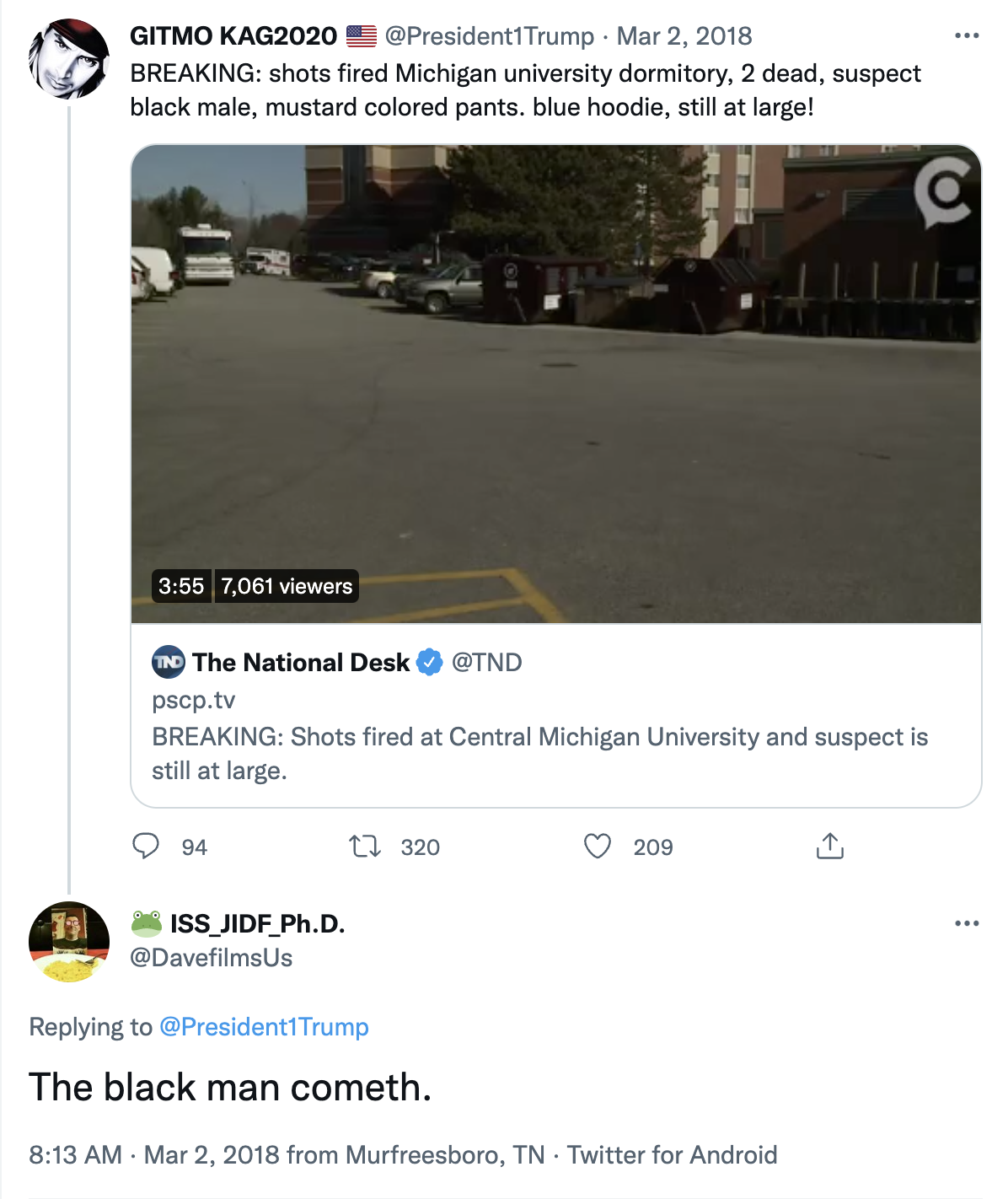Click the Twitter for Android source link
This screenshot has width=1008, height=1199.
pos(672,1154)
